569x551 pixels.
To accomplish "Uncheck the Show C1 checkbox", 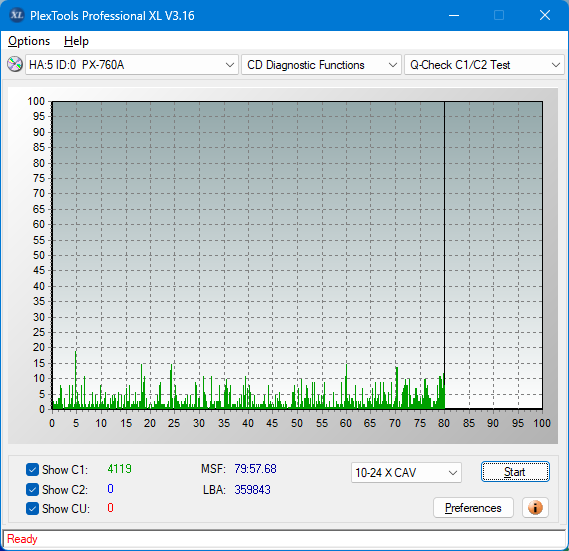I will [x=32, y=469].
